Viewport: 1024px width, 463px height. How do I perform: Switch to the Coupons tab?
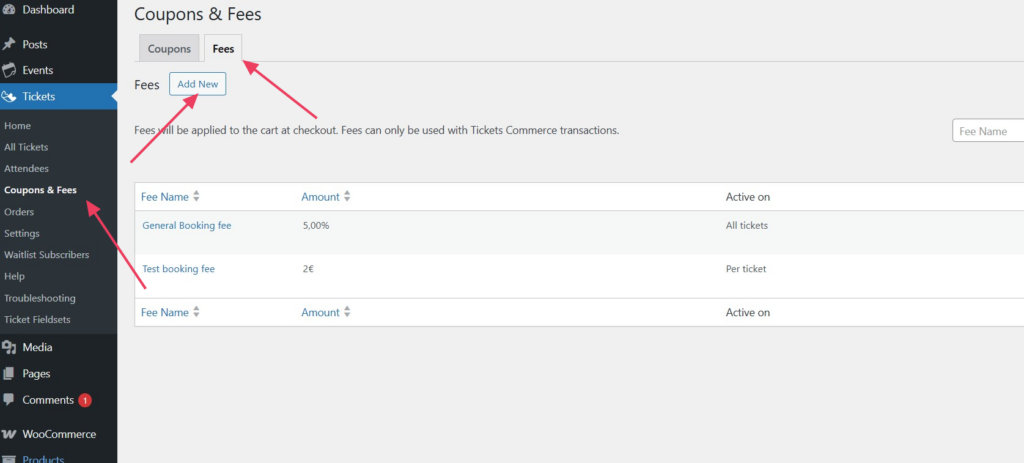pos(169,49)
